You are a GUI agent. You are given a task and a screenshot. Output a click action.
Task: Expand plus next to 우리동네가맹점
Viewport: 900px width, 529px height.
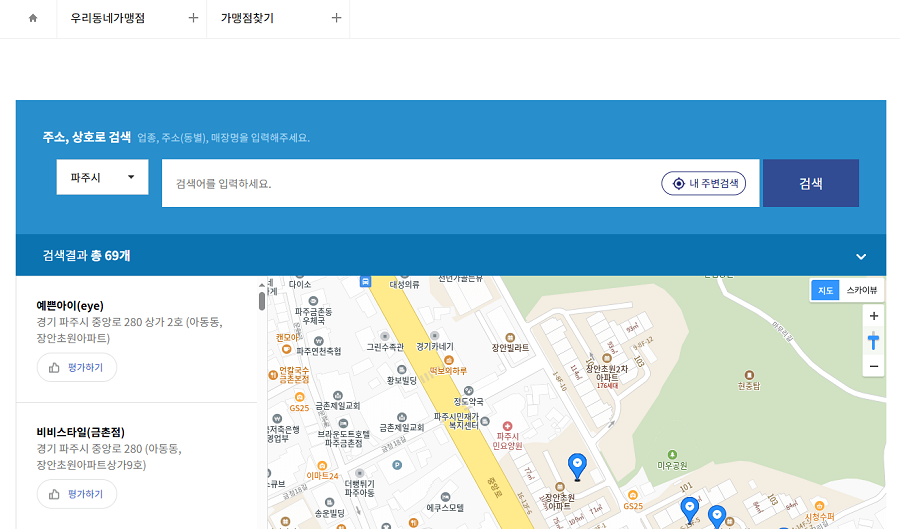193,18
